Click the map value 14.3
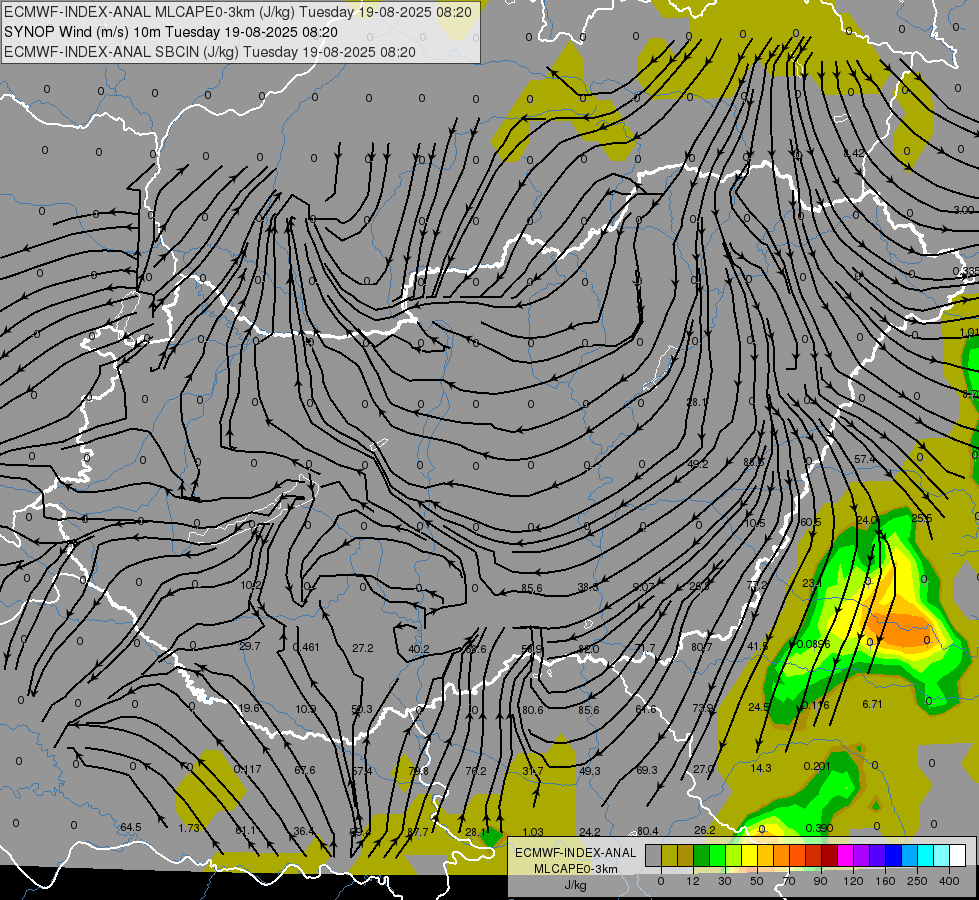This screenshot has height=900, width=979. click(760, 768)
